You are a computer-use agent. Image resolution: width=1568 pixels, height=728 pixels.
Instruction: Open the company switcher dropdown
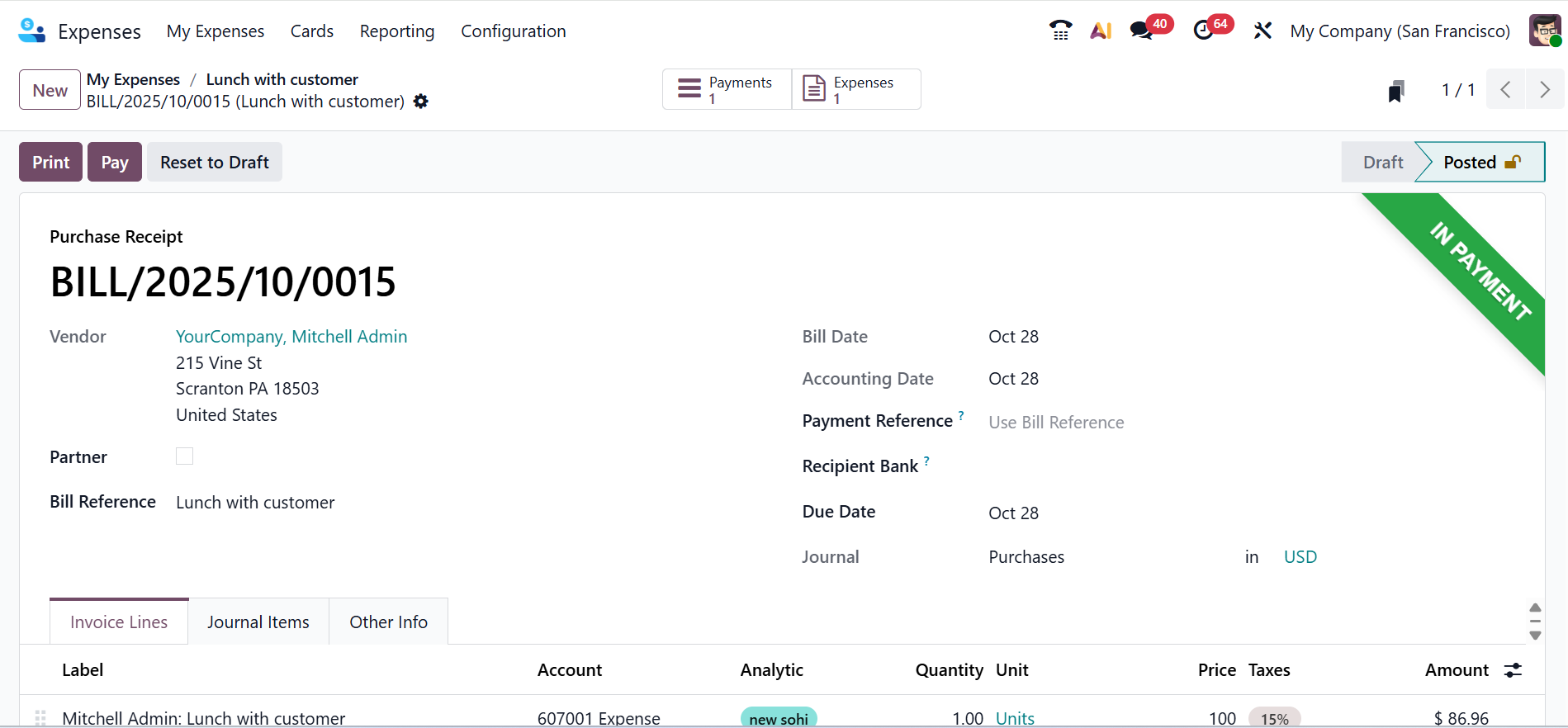1400,31
